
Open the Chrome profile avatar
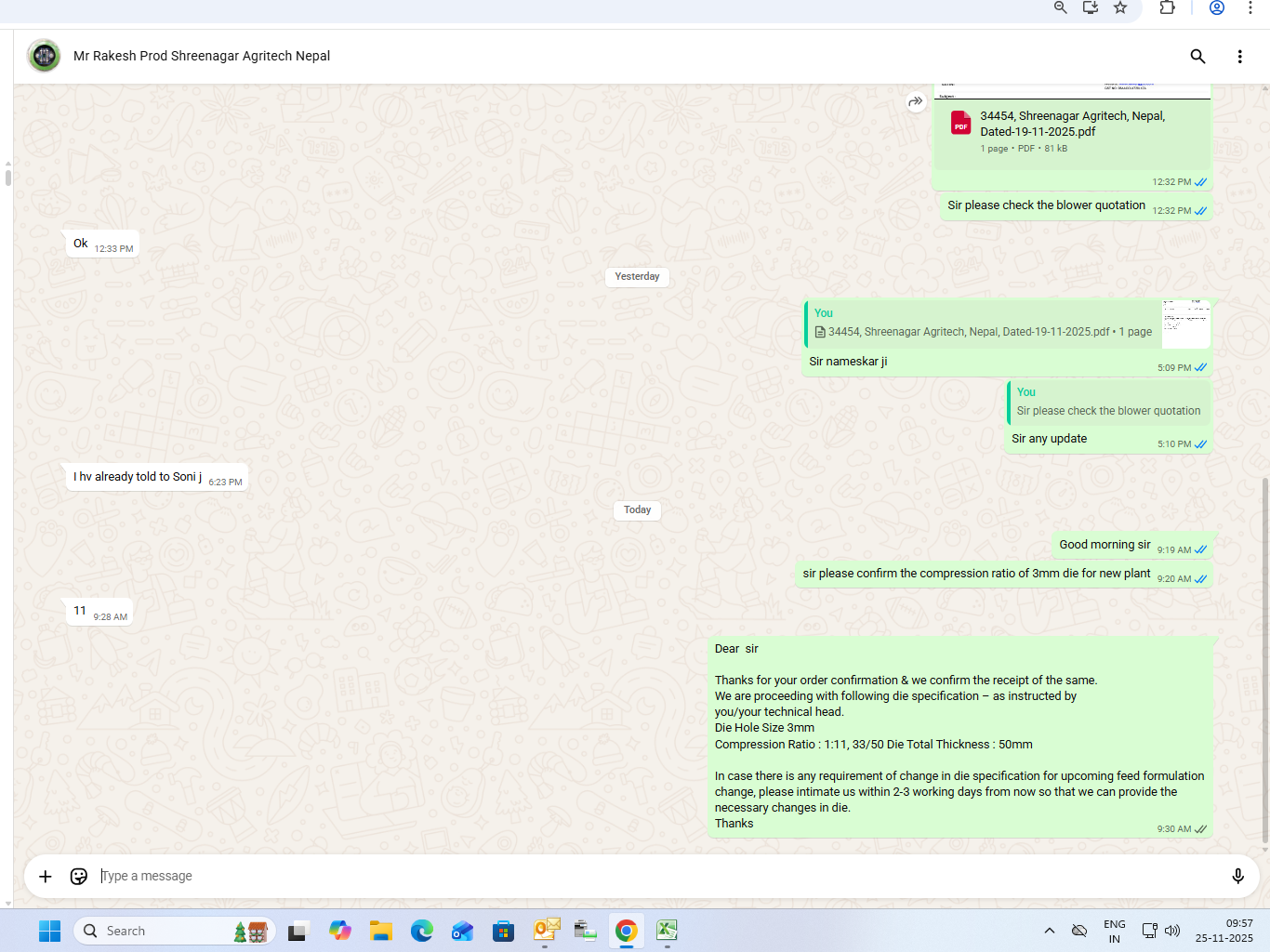[x=1216, y=8]
